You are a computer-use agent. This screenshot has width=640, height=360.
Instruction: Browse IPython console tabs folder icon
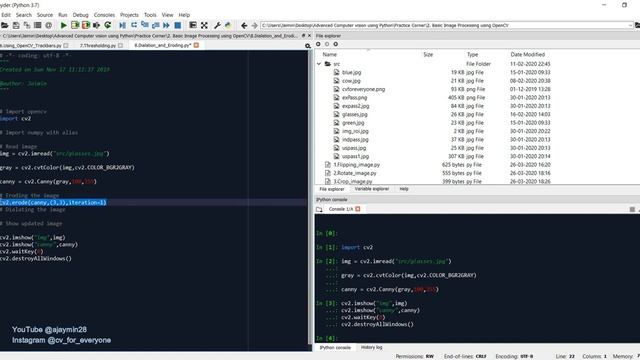click(319, 209)
